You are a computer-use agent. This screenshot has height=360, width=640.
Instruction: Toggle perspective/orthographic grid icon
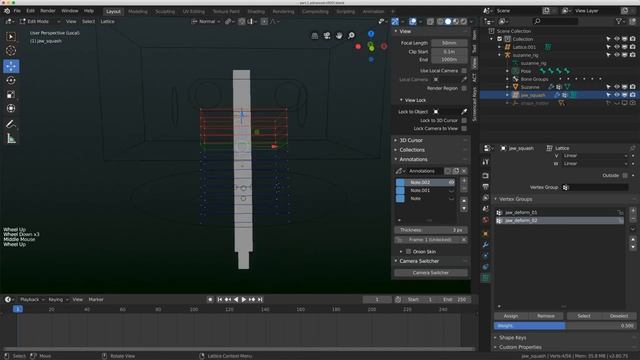point(315,36)
